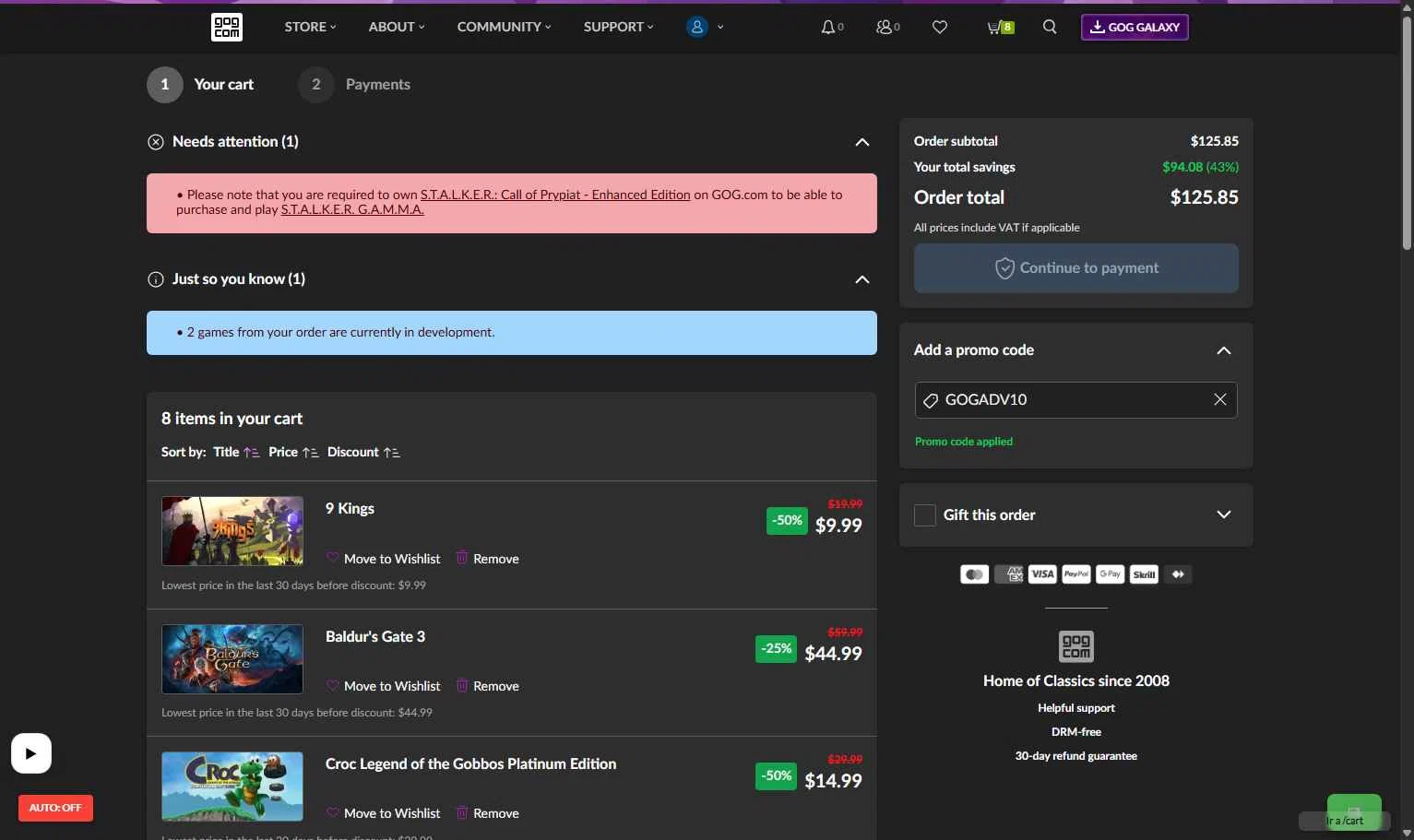Click the GOG.com logo in header
This screenshot has height=840, width=1414.
227,27
